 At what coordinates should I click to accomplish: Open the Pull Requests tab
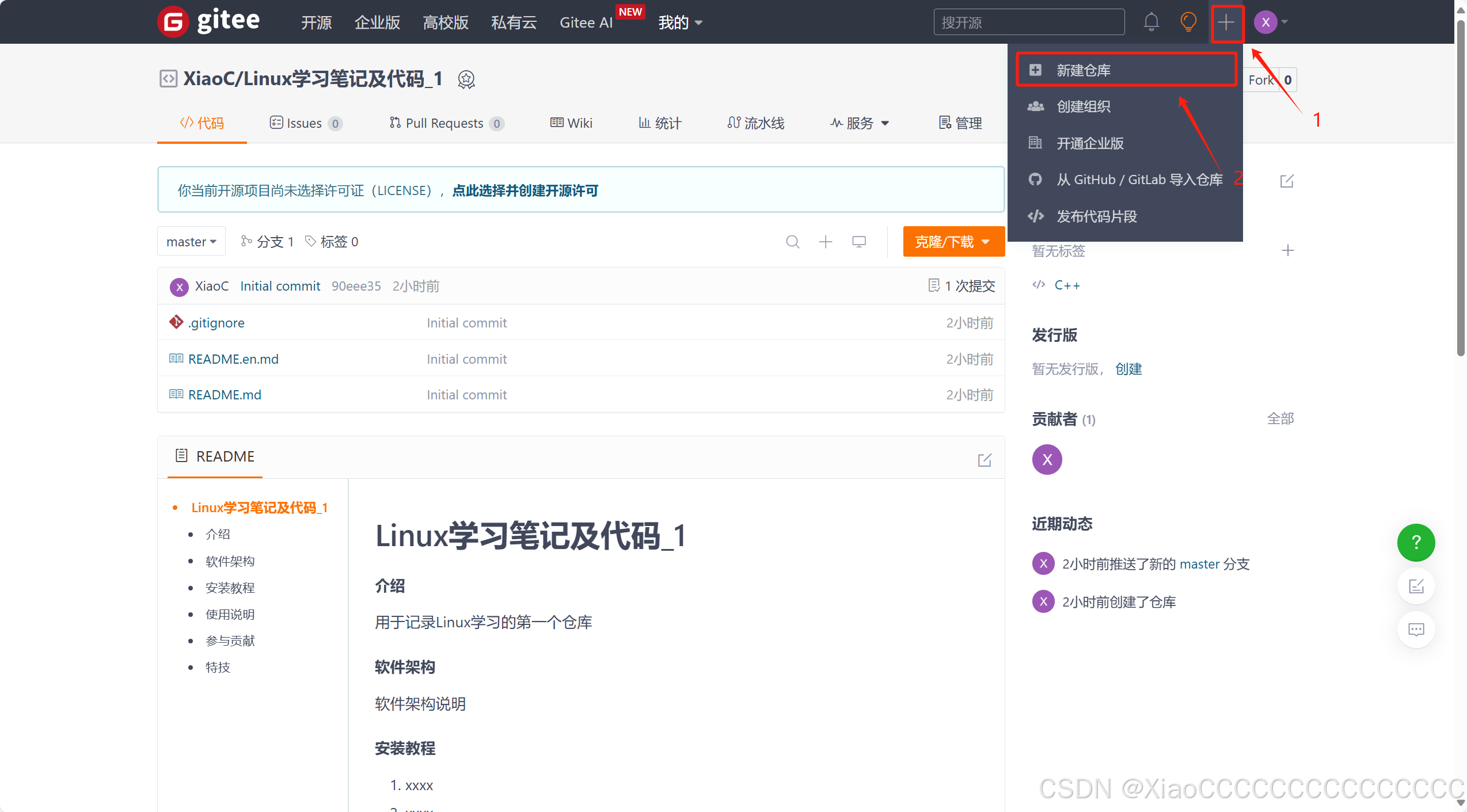pyautogui.click(x=447, y=123)
